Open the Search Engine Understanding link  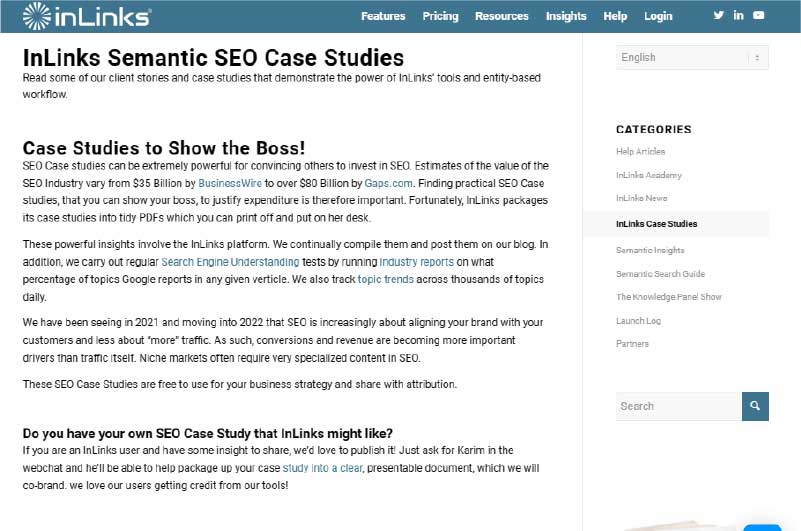pos(230,262)
